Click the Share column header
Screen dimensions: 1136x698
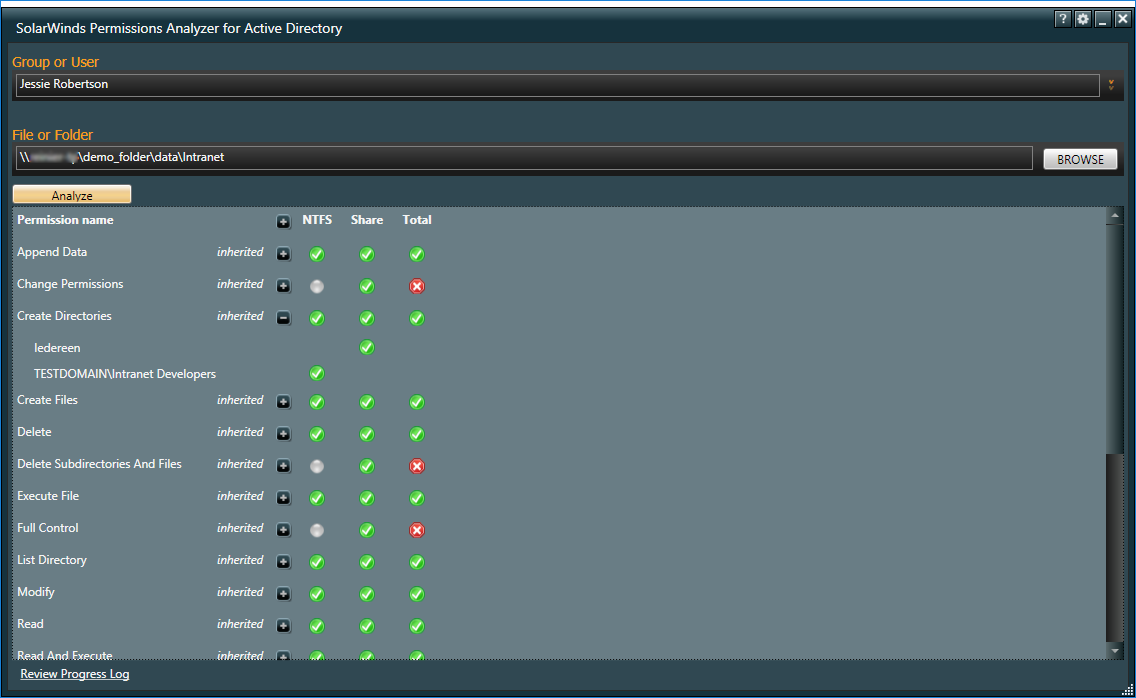pos(367,220)
